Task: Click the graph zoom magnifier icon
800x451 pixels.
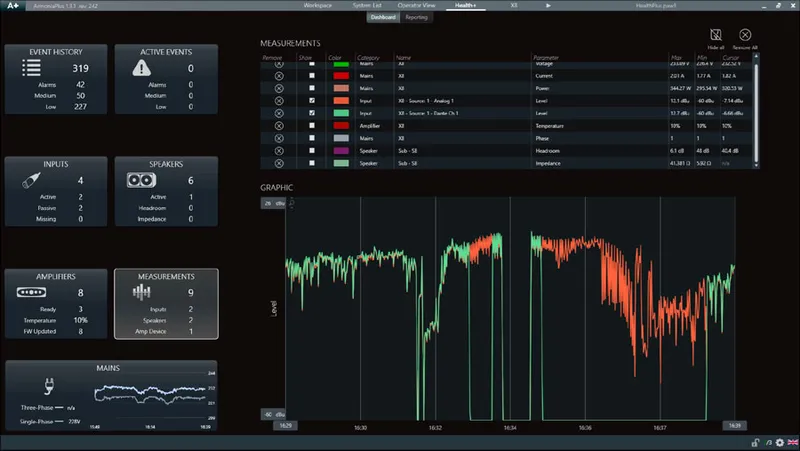Action: coord(292,203)
